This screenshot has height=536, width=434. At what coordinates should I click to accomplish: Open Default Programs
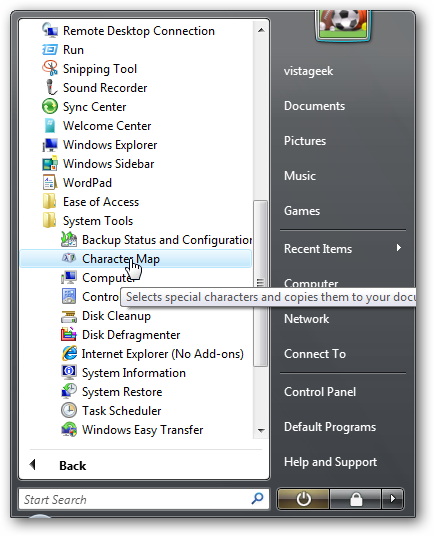pyautogui.click(x=330, y=427)
